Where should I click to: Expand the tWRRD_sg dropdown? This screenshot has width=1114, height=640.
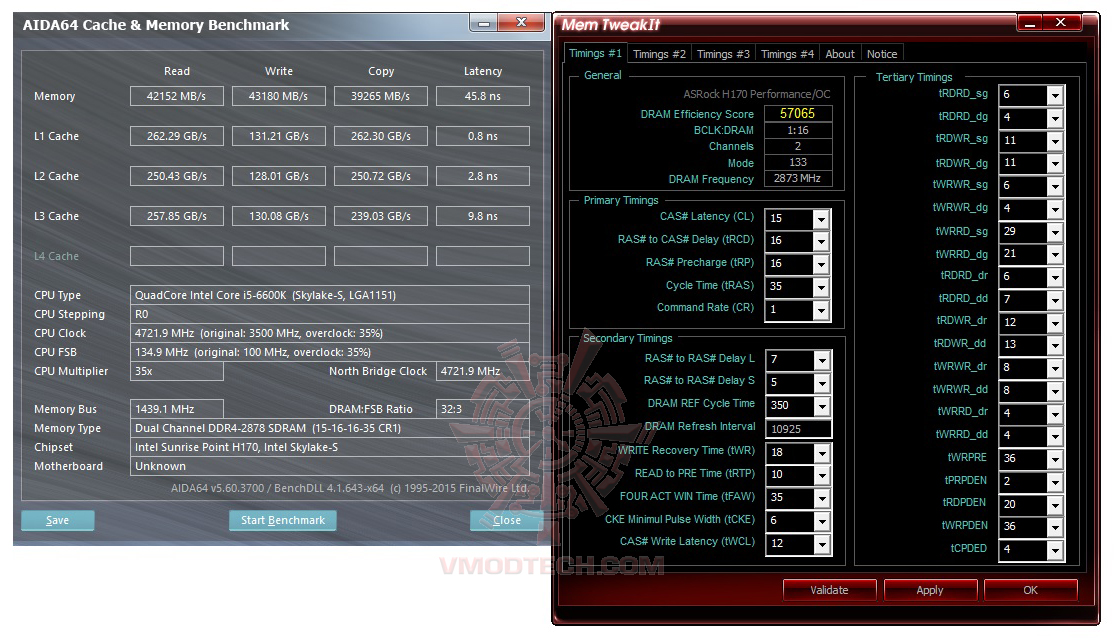point(1055,232)
